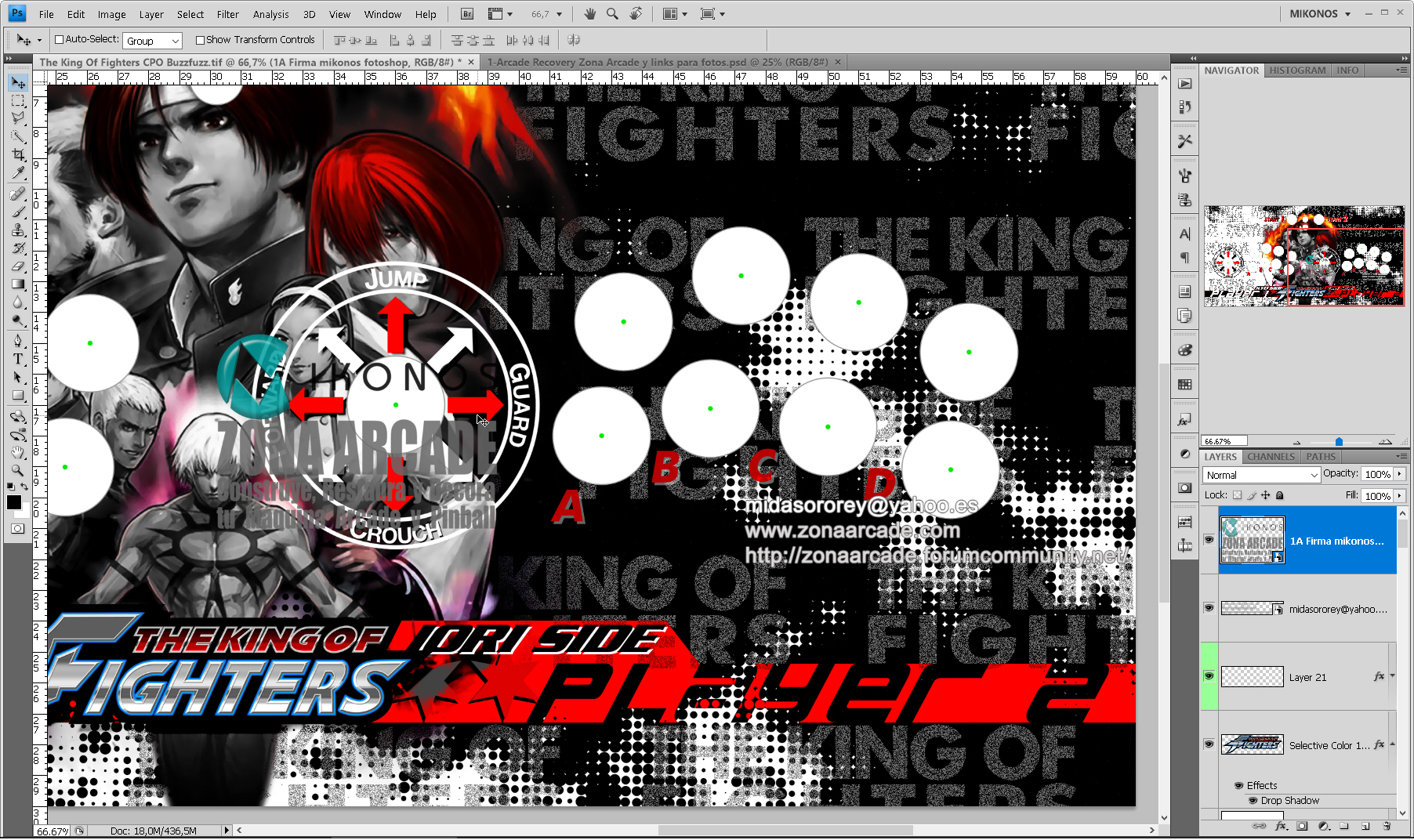This screenshot has height=840, width=1414.
Task: Open the Analysis menu
Action: (x=270, y=14)
